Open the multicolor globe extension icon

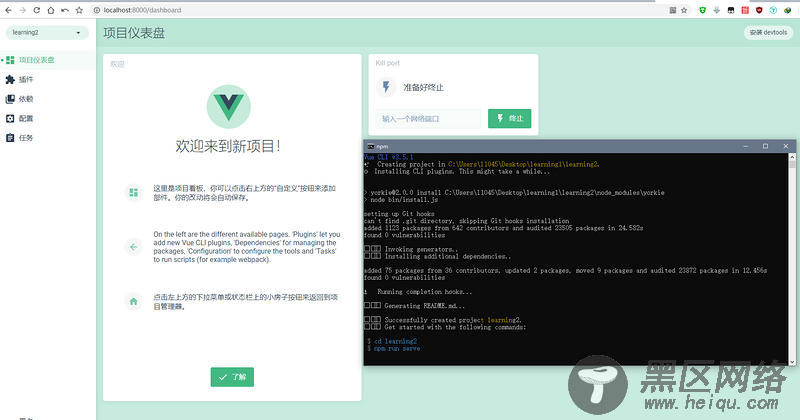[788, 10]
